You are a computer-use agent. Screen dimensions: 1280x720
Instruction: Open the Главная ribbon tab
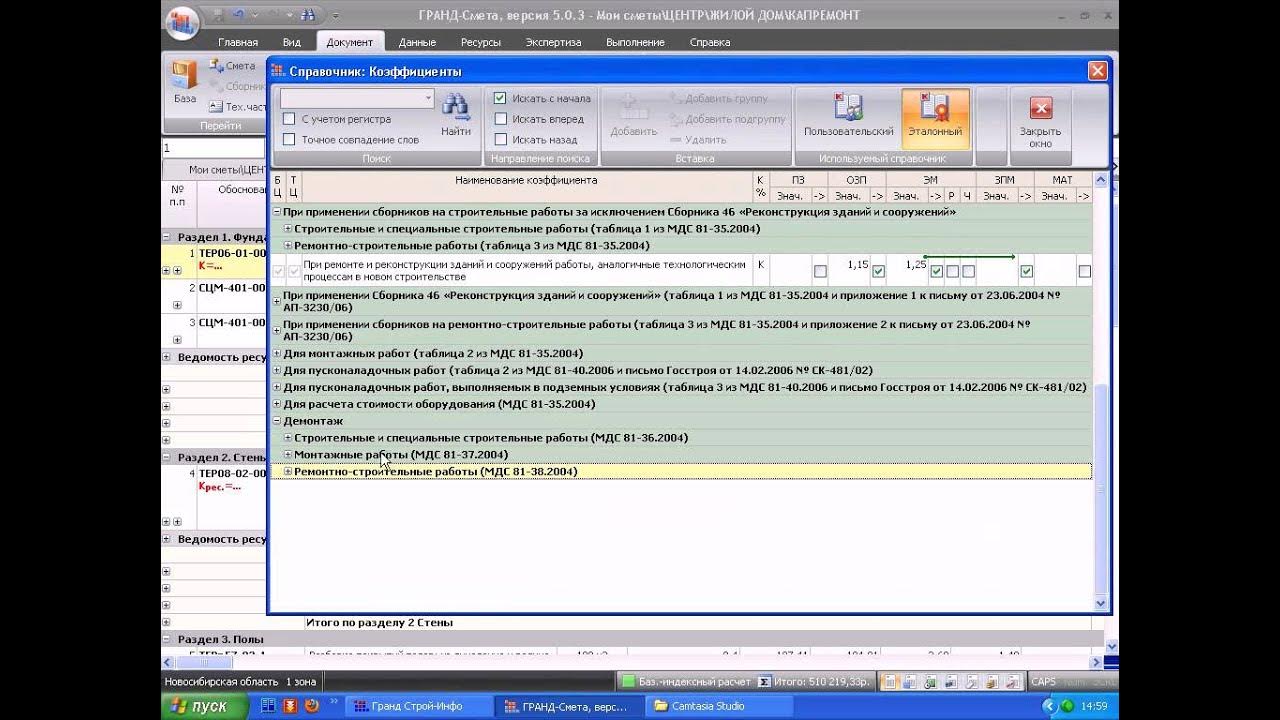click(x=238, y=42)
